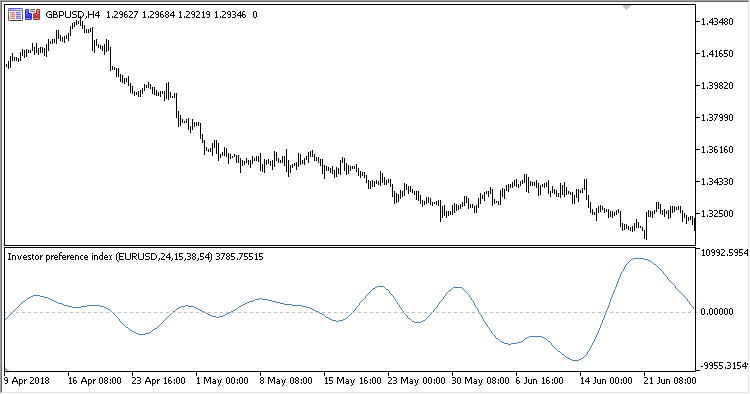Click the 1.43480 price scale label
Viewport: 750px width, 394px height.
(x=717, y=22)
